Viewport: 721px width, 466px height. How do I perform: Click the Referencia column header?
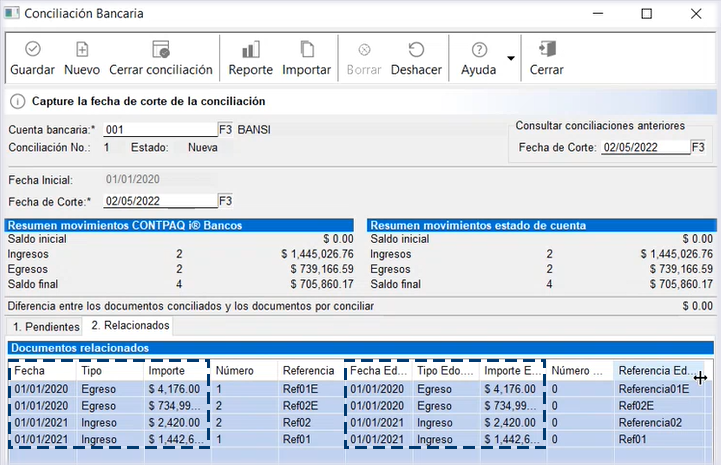[x=311, y=371]
